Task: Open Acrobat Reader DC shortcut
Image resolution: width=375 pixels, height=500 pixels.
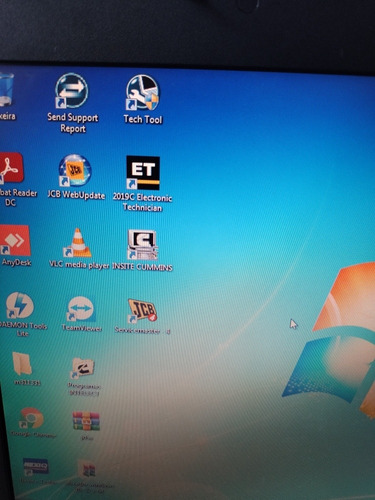Action: click(12, 168)
